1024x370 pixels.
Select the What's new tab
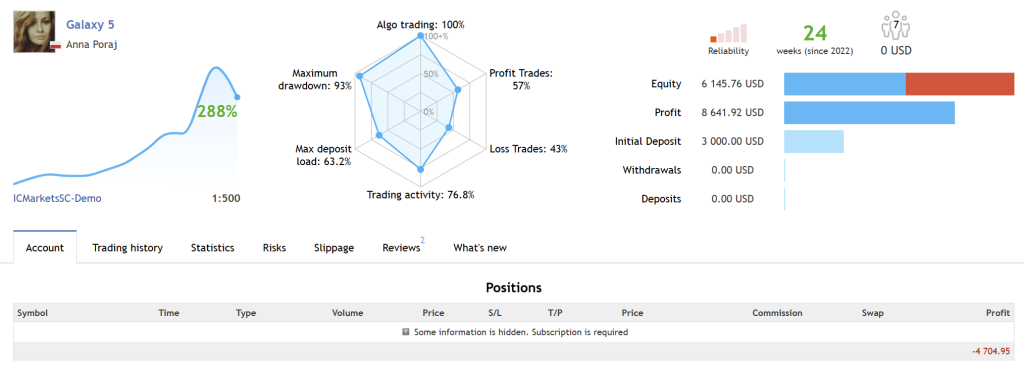[x=480, y=248]
